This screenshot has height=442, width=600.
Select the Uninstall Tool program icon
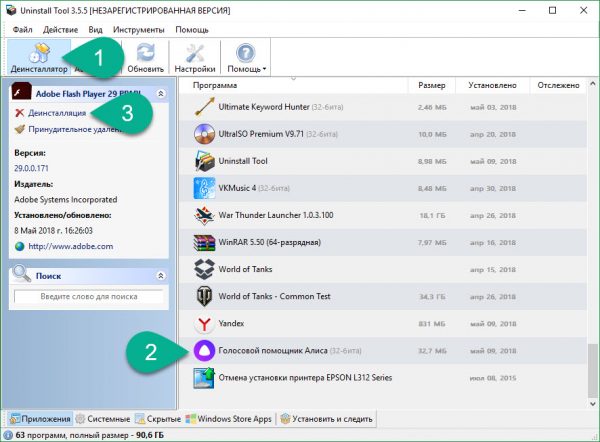tap(204, 161)
